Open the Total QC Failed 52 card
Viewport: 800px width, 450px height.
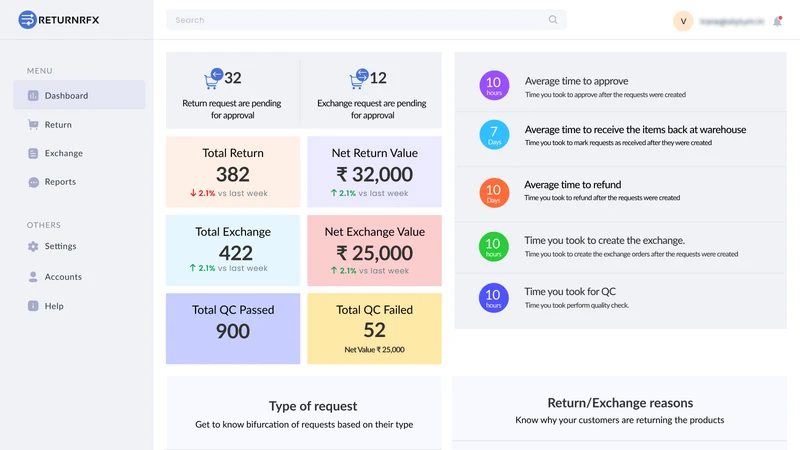click(374, 329)
